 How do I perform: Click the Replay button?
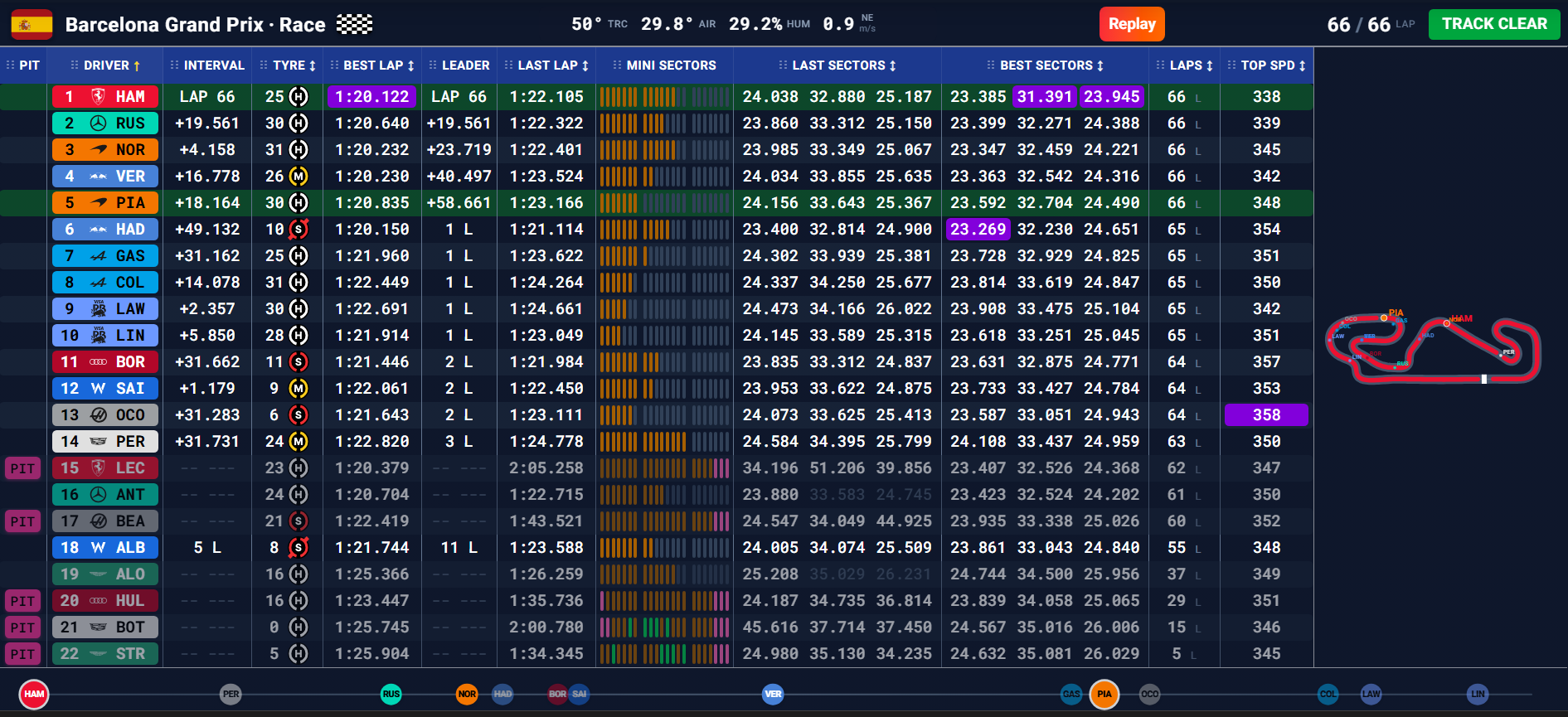1132,24
